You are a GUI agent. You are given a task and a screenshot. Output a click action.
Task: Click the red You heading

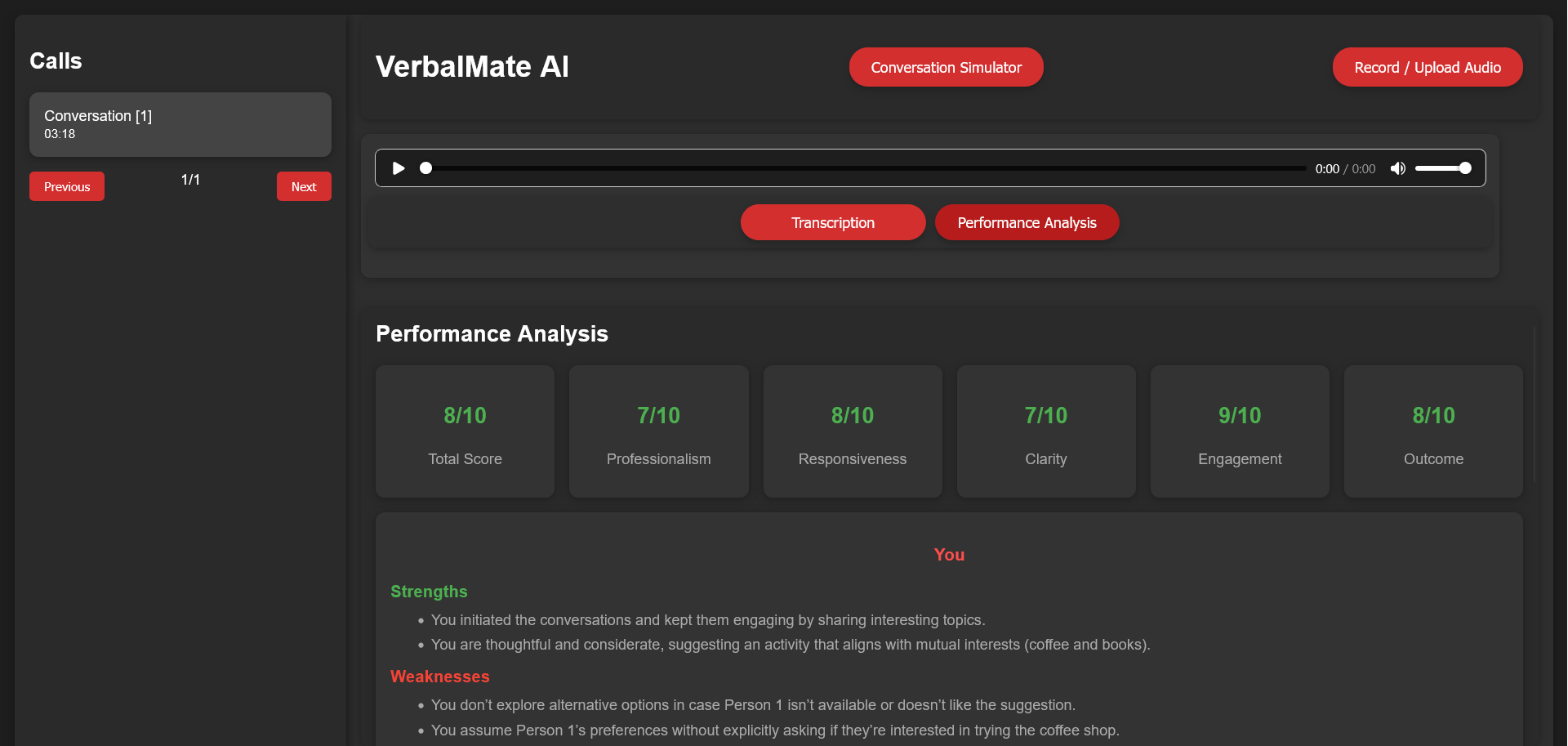click(949, 555)
